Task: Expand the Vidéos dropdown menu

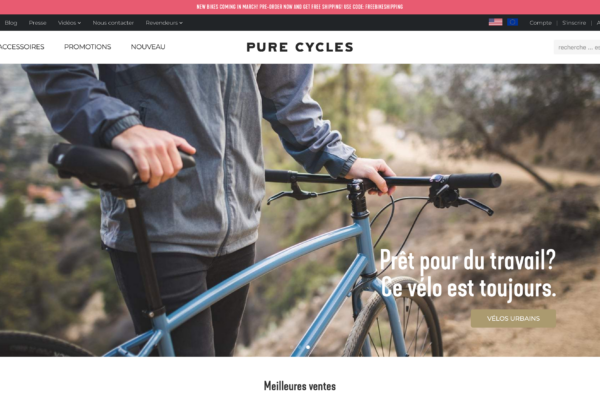Action: pyautogui.click(x=69, y=23)
